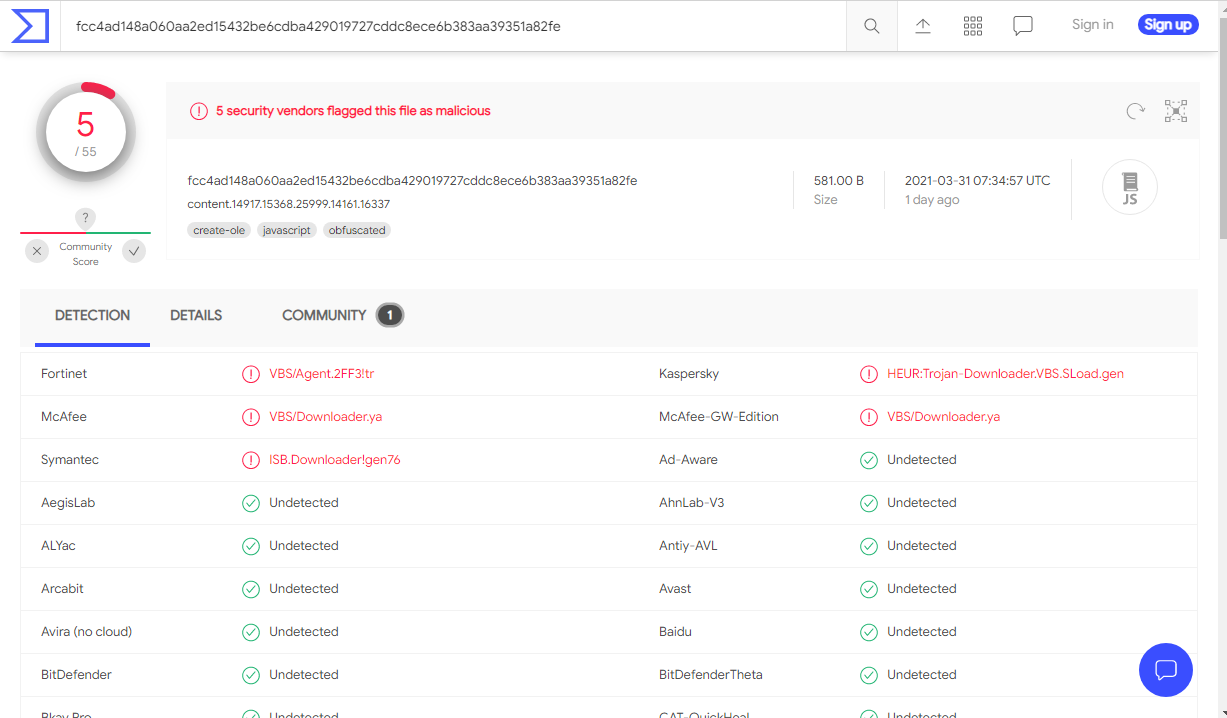The width and height of the screenshot is (1227, 718).
Task: Vote file harmless with checkmark icon
Action: pos(134,252)
